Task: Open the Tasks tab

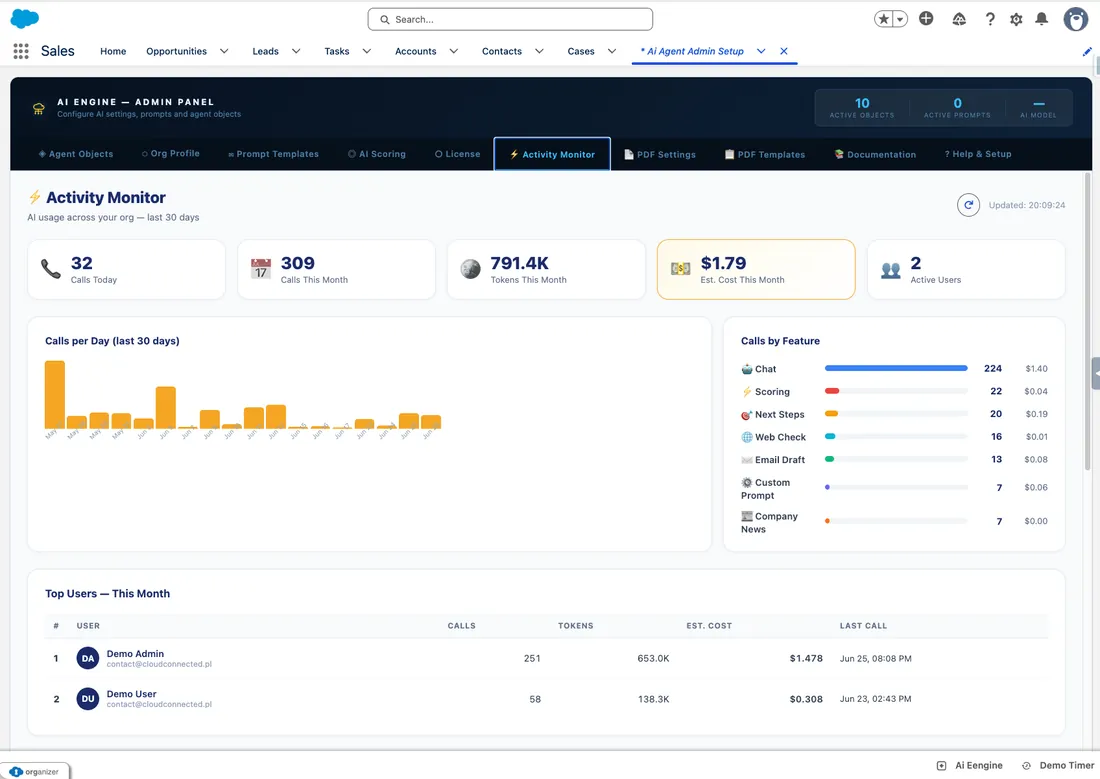Action: click(x=337, y=51)
